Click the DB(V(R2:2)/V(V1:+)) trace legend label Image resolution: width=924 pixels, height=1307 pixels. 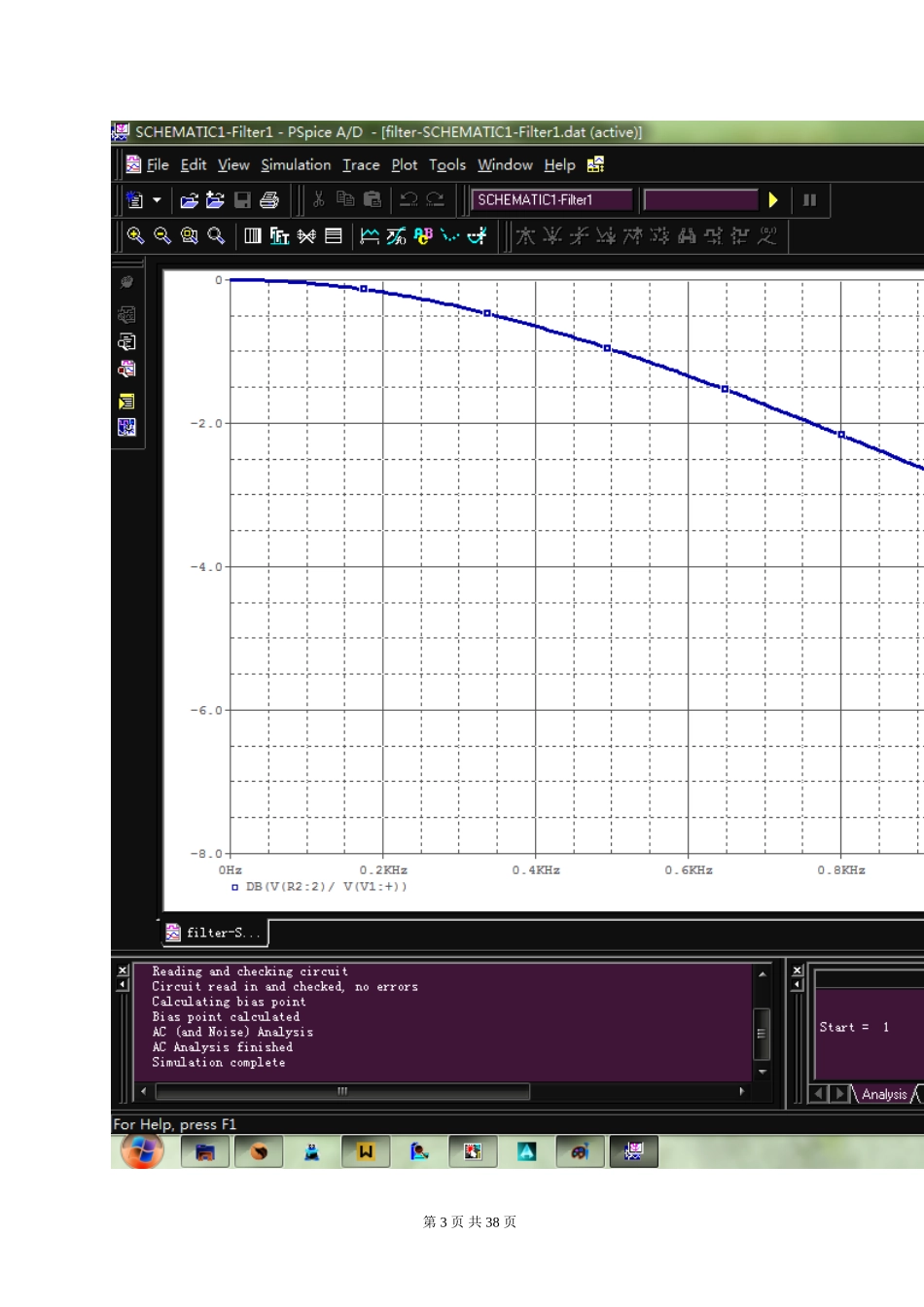point(326,887)
